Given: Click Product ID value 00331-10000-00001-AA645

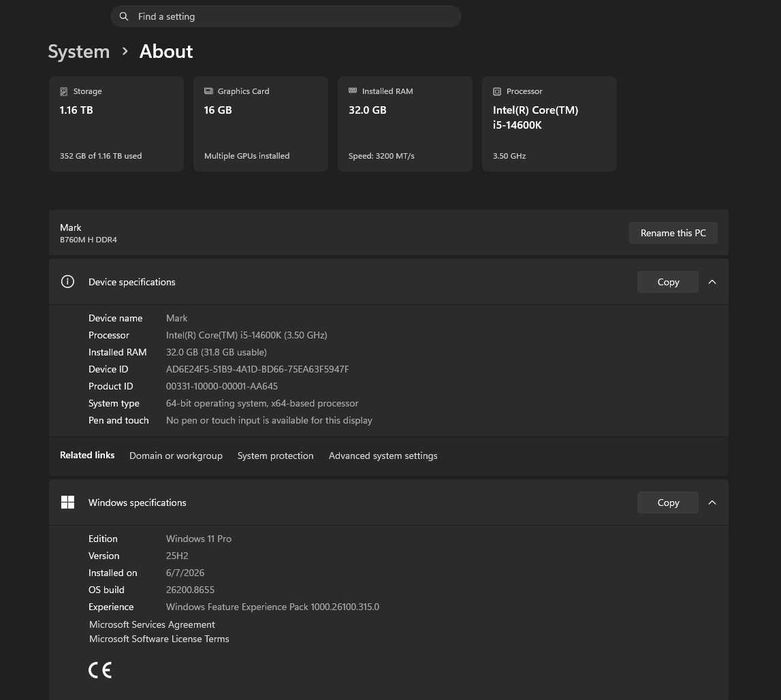Looking at the screenshot, I should pyautogui.click(x=222, y=386).
